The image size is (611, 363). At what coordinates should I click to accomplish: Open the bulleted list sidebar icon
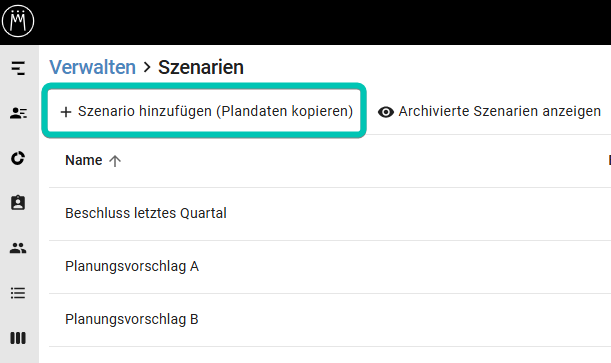(x=18, y=293)
